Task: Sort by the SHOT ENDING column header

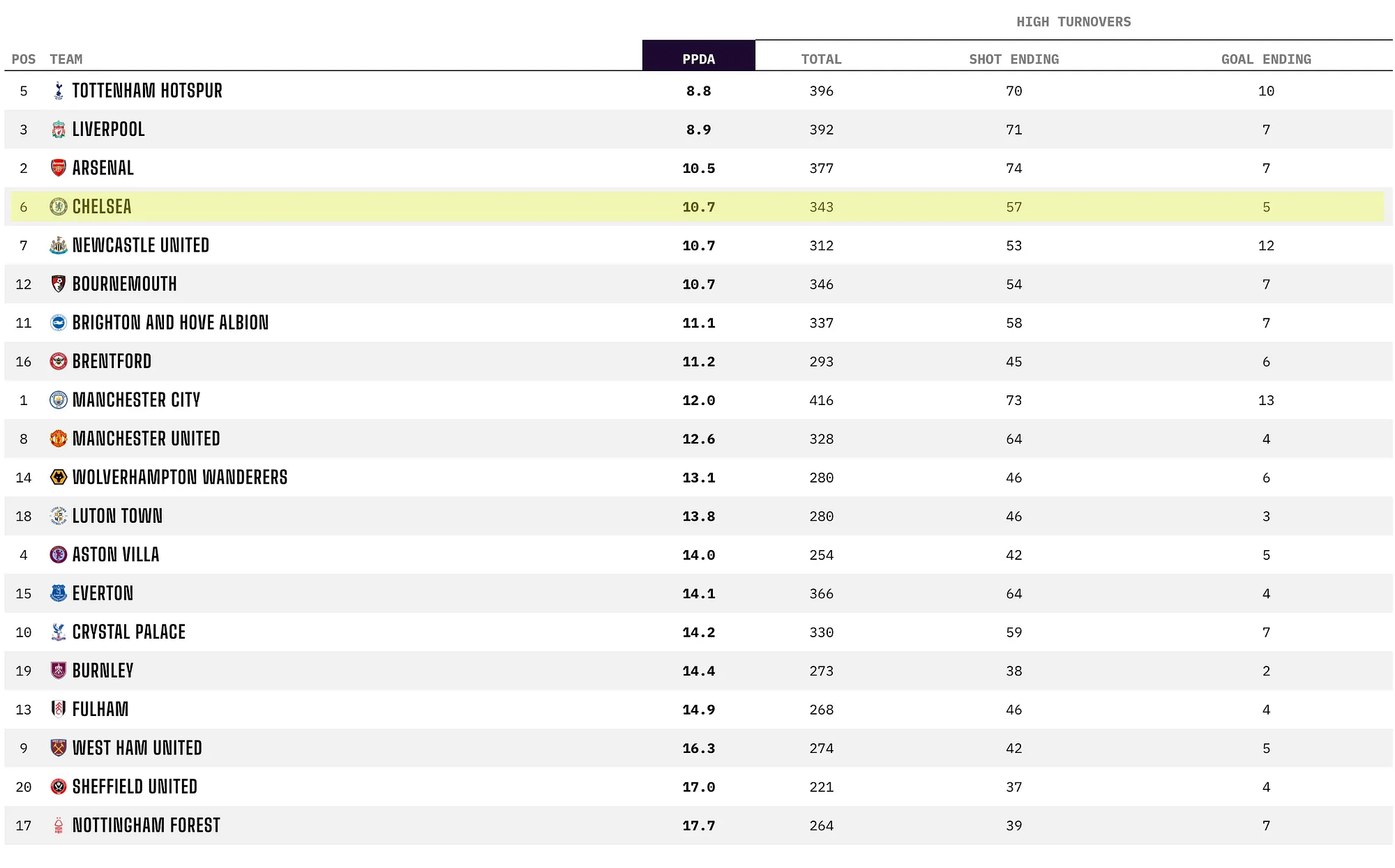Action: (1013, 59)
